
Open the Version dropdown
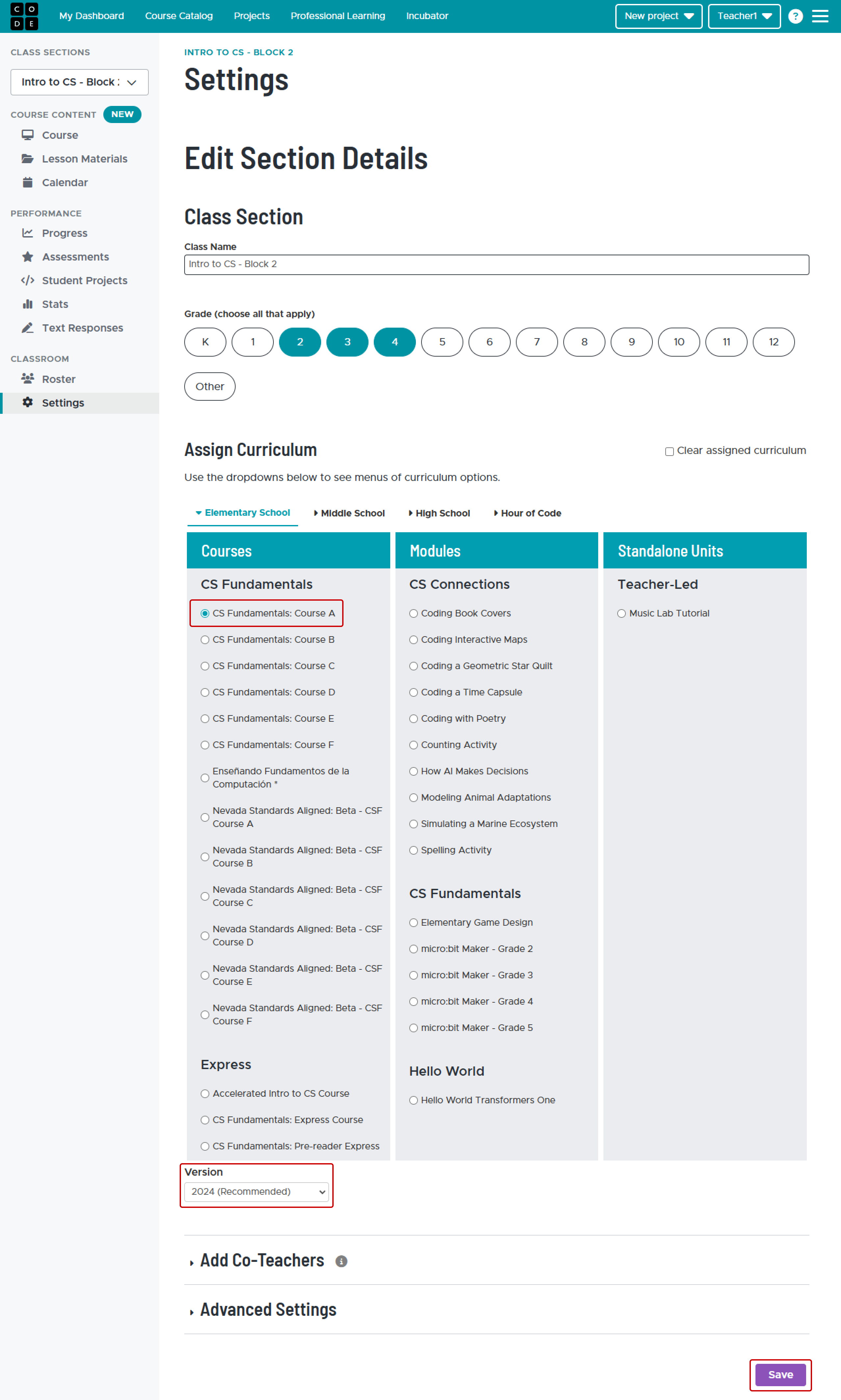256,1191
